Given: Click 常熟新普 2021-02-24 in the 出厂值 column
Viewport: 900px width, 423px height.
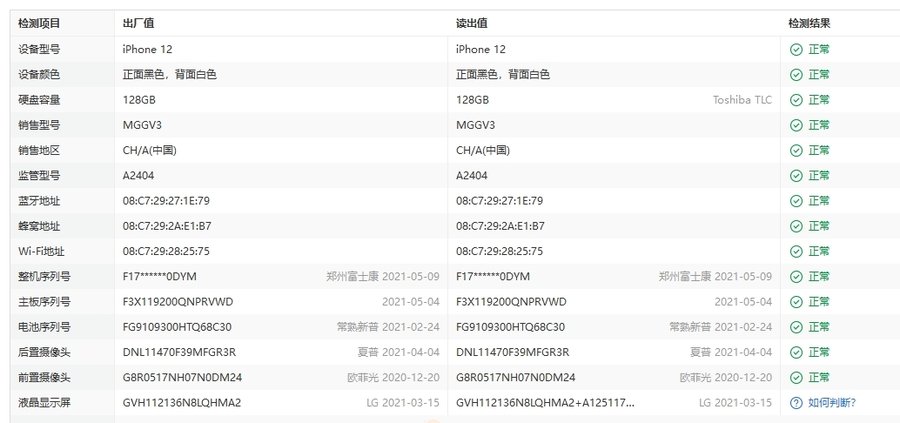Looking at the screenshot, I should coord(388,327).
